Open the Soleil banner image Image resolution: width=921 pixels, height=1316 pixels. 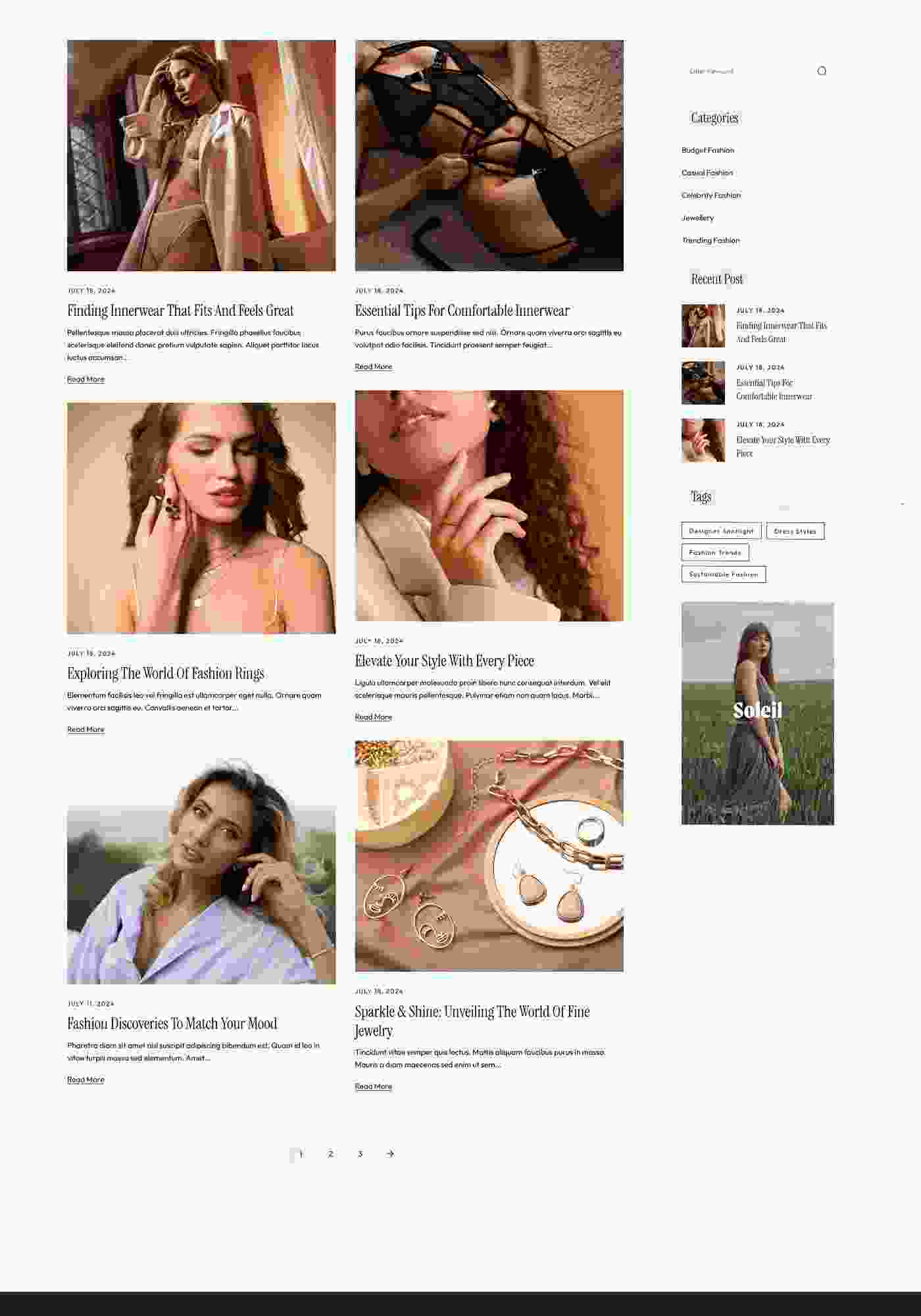point(757,713)
